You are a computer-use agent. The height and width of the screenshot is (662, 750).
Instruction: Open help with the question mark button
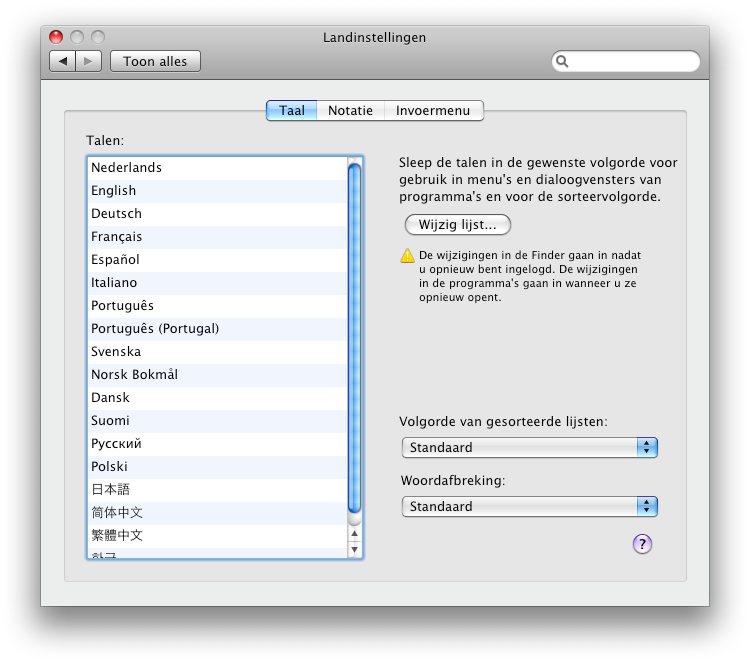pyautogui.click(x=642, y=544)
